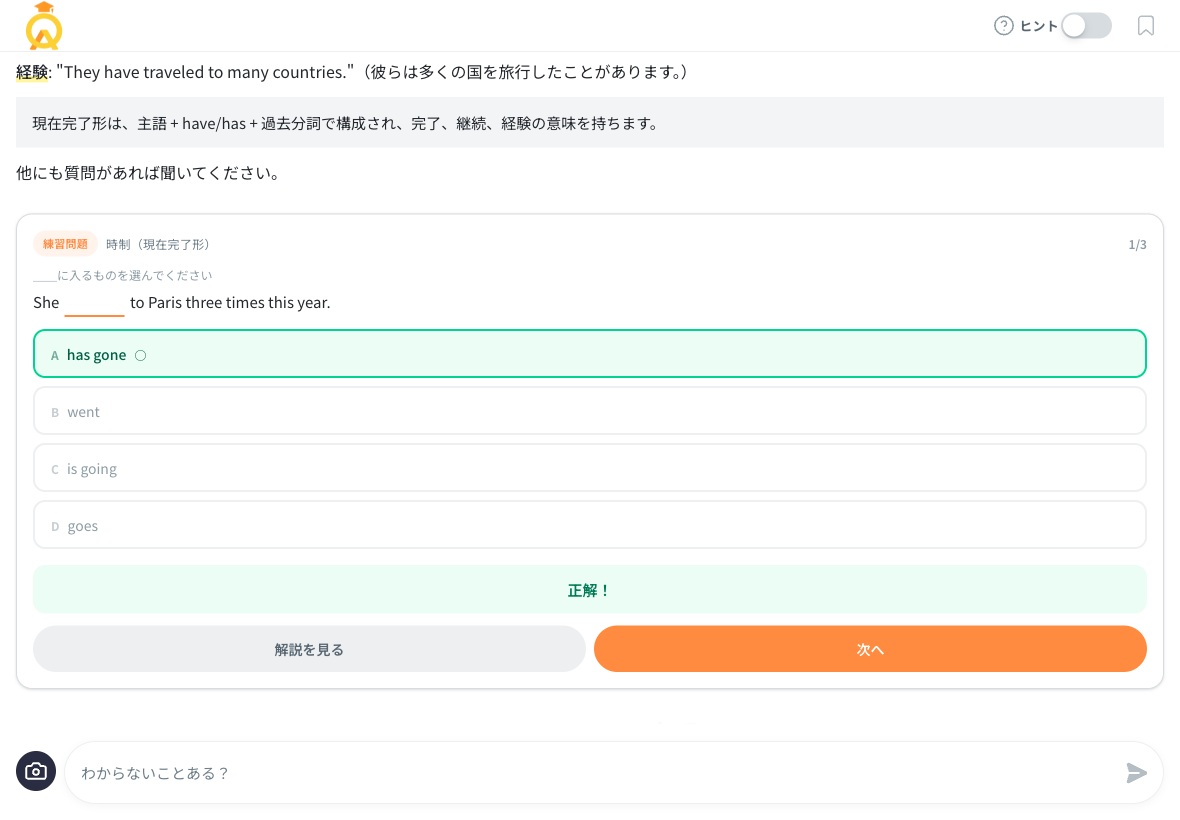Image resolution: width=1180 pixels, height=820 pixels.
Task: Click the camera icon in the chat bar
Action: pos(36,771)
